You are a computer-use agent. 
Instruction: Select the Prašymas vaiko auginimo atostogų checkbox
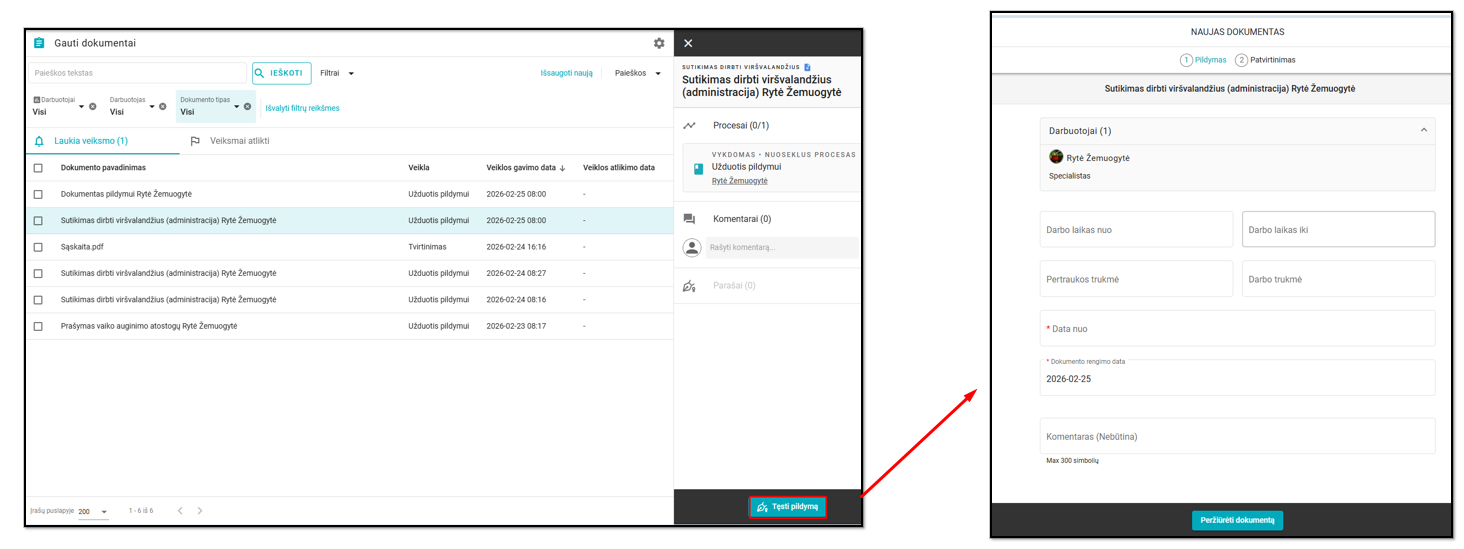pos(38,326)
